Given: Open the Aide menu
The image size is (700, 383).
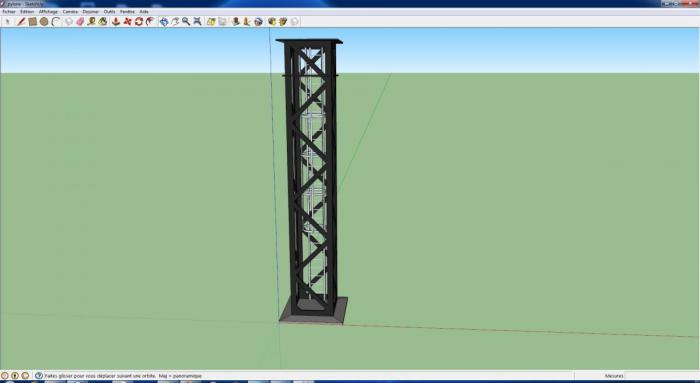Looking at the screenshot, I should [x=144, y=12].
